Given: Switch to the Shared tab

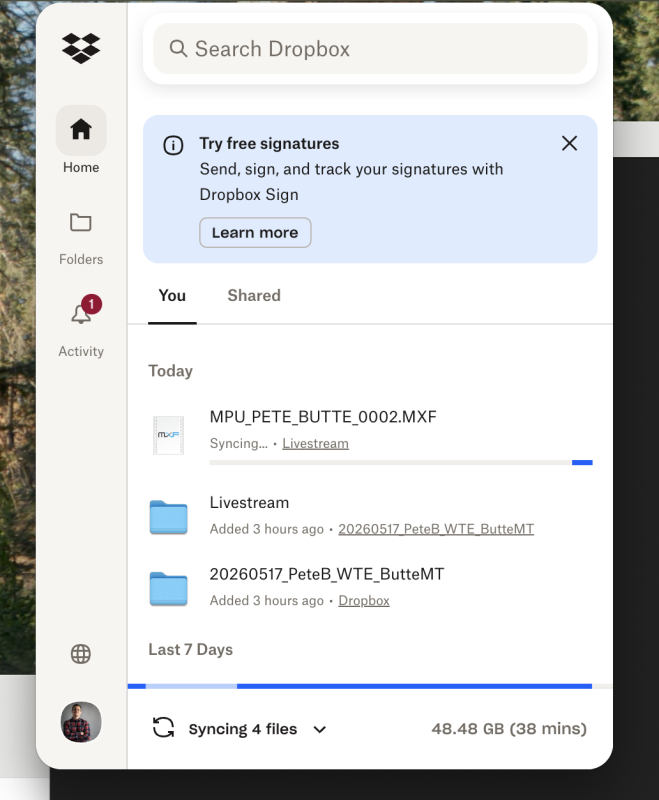Looking at the screenshot, I should (x=254, y=295).
